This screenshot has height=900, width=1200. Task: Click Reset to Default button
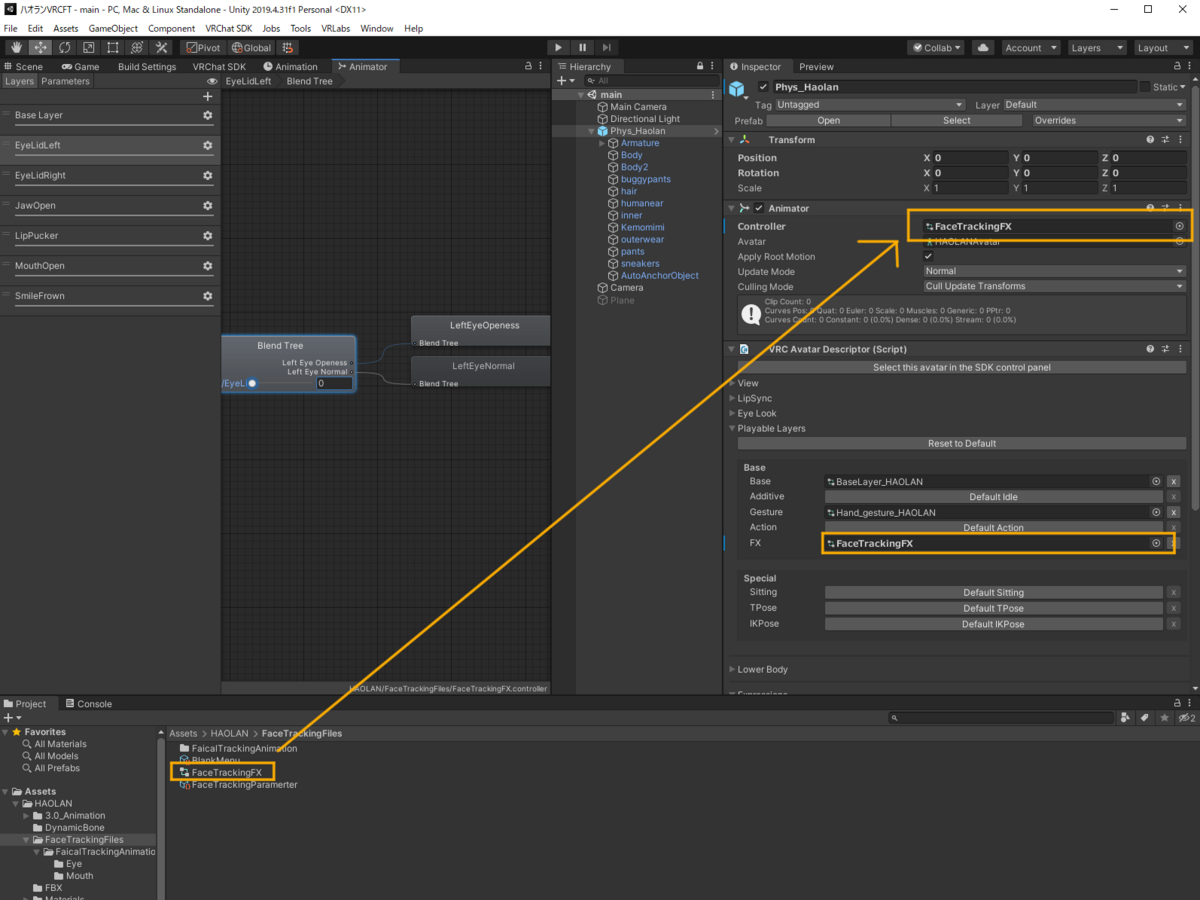point(962,443)
